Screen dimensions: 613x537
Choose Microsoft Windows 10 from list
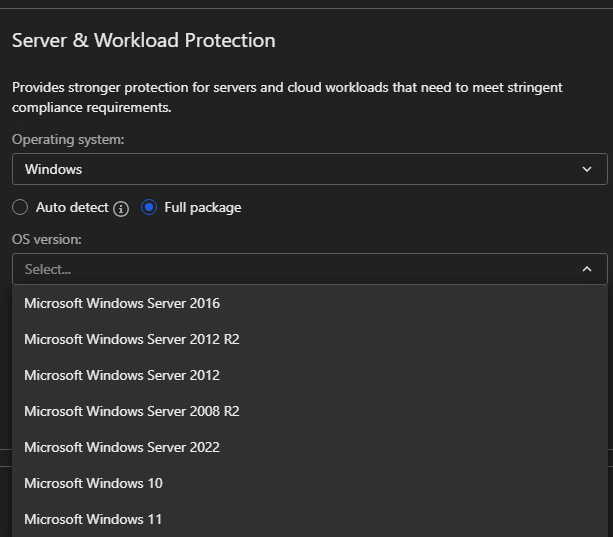[x=93, y=483]
